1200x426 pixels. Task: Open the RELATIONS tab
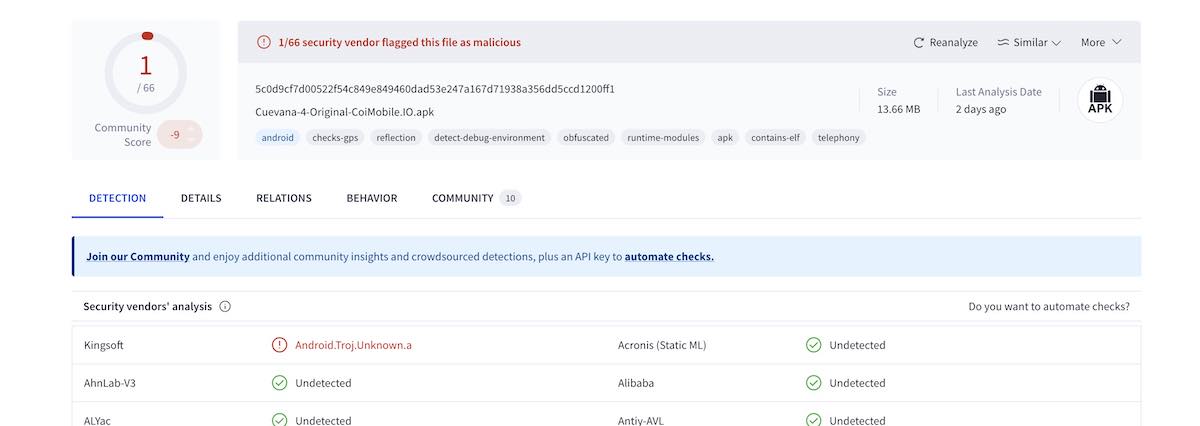click(284, 198)
